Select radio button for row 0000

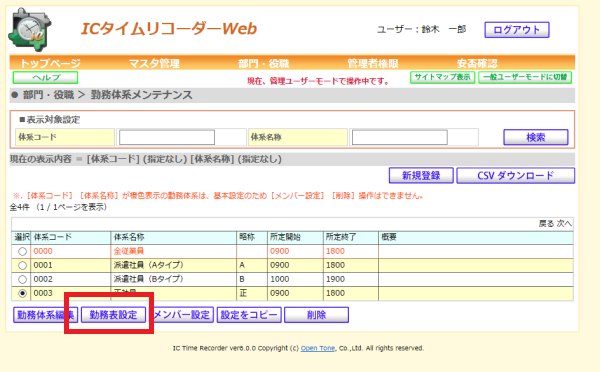click(x=22, y=251)
